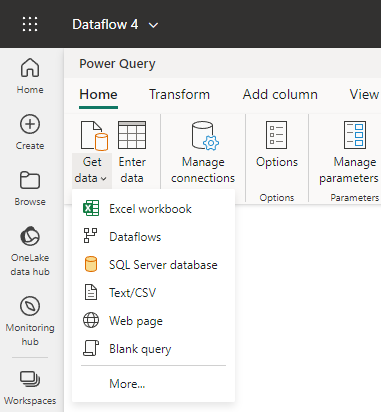The width and height of the screenshot is (381, 412).
Task: Choose Blank query option
Action: pyautogui.click(x=153, y=349)
